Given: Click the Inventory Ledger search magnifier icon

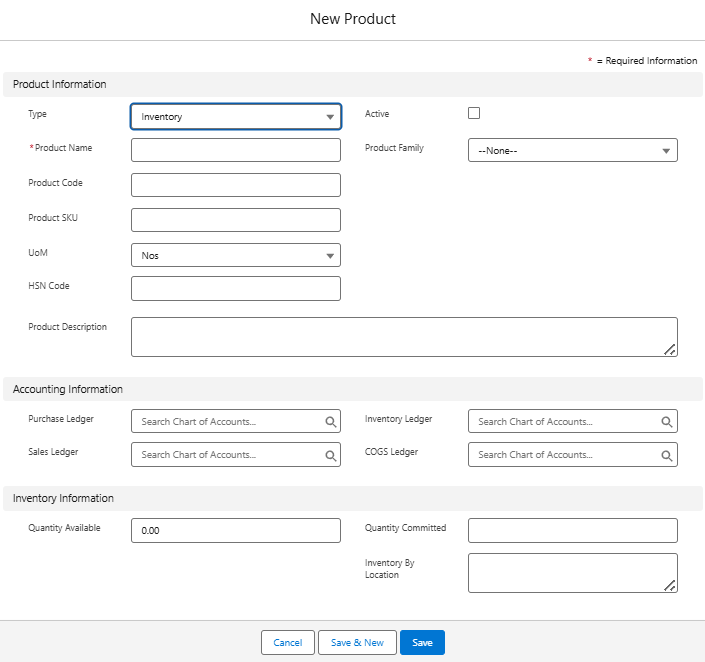Looking at the screenshot, I should click(x=667, y=422).
